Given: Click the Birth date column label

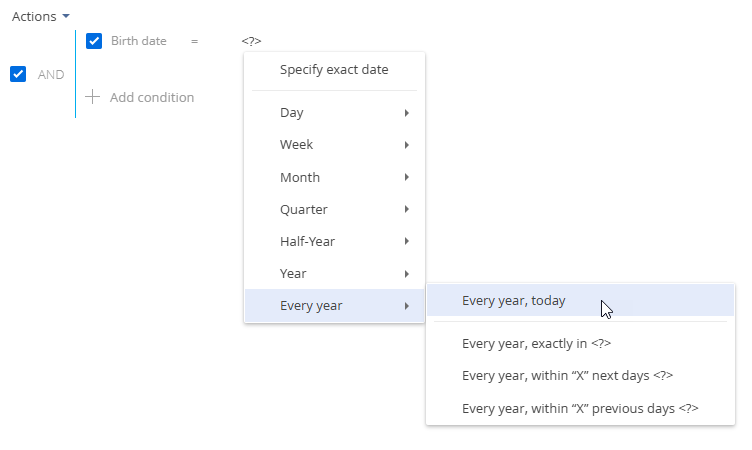Looking at the screenshot, I should [x=139, y=41].
